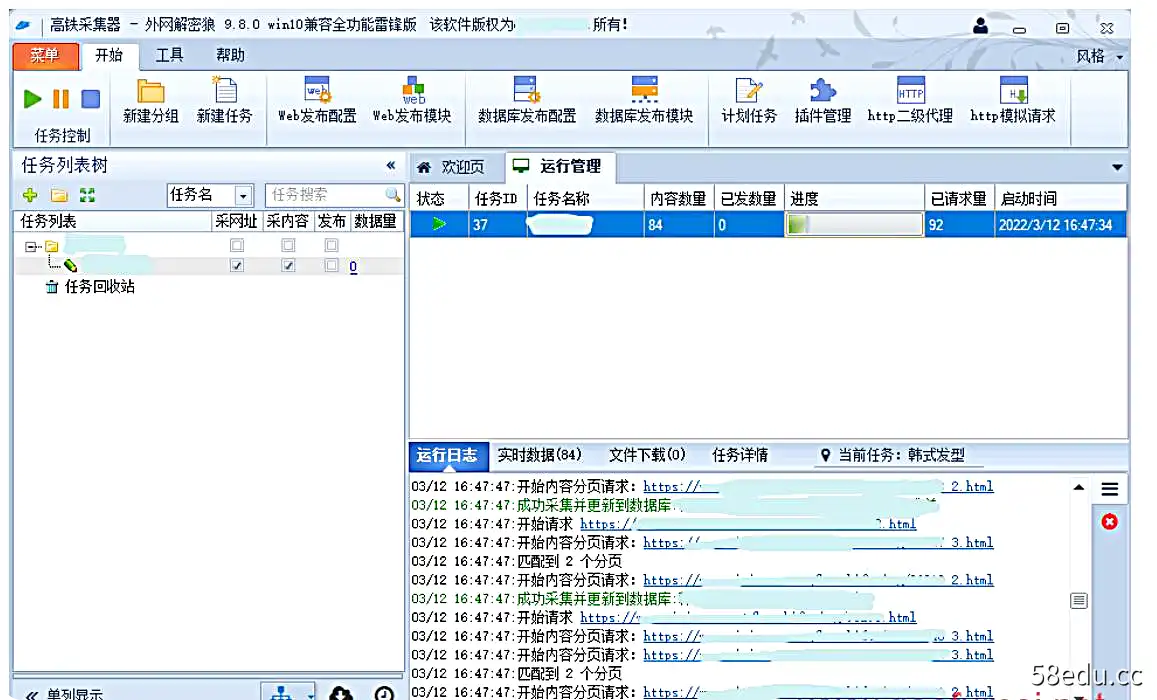Viewport: 1157px width, 700px height.
Task: Click the clock icon at bottom
Action: click(384, 693)
